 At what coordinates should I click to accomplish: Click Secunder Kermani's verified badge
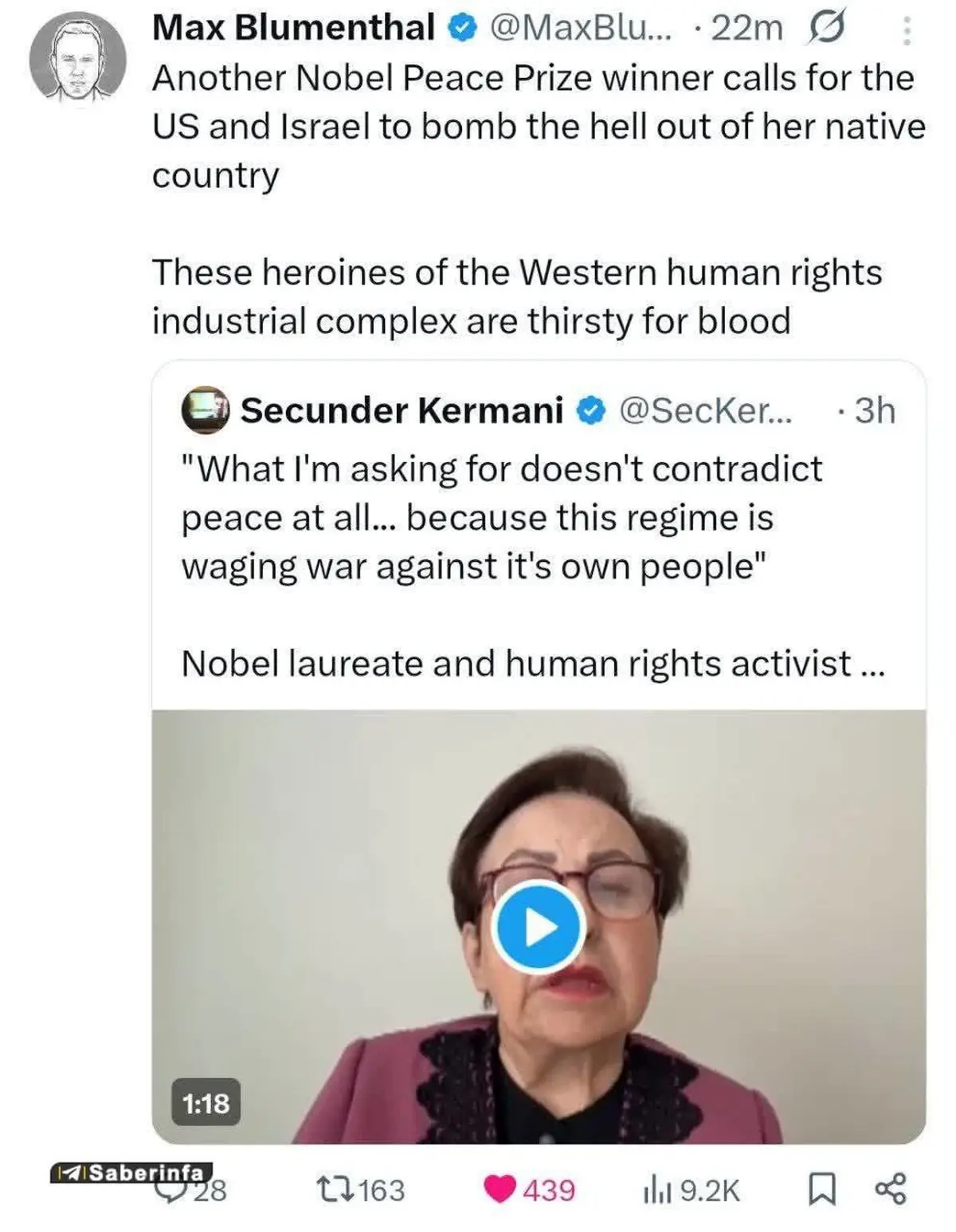[x=590, y=411]
